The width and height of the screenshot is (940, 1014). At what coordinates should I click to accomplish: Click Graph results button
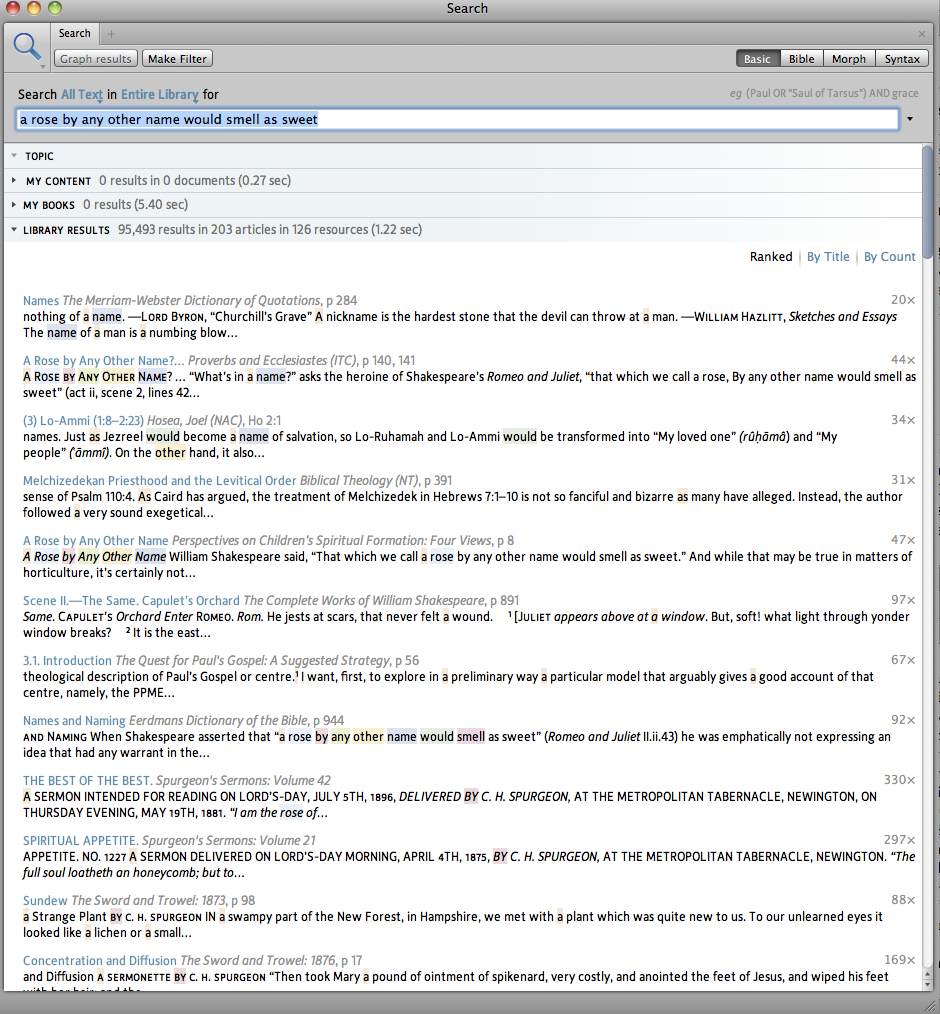click(x=96, y=59)
